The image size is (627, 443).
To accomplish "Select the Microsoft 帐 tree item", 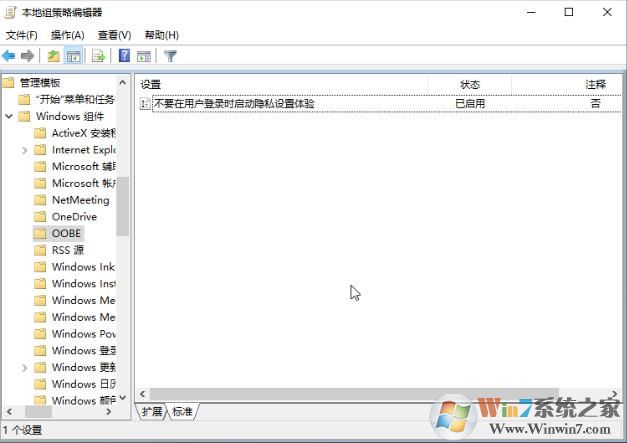I will (84, 183).
